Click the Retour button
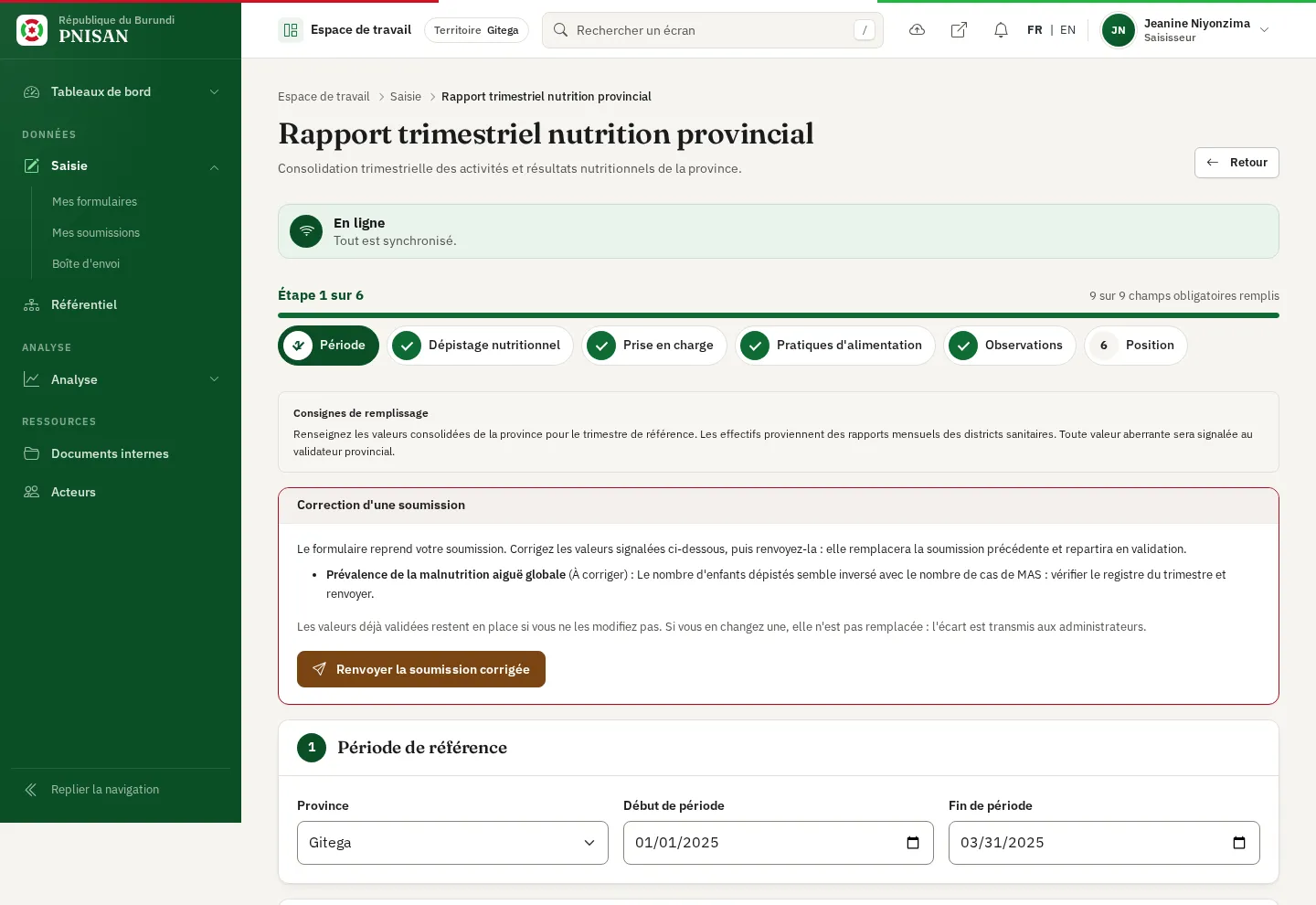Viewport: 1316px width, 905px height. [x=1236, y=163]
